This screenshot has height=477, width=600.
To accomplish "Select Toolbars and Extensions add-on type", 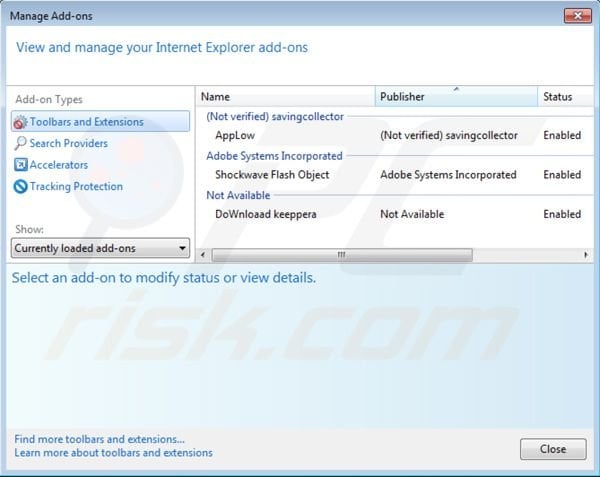I will coord(100,122).
